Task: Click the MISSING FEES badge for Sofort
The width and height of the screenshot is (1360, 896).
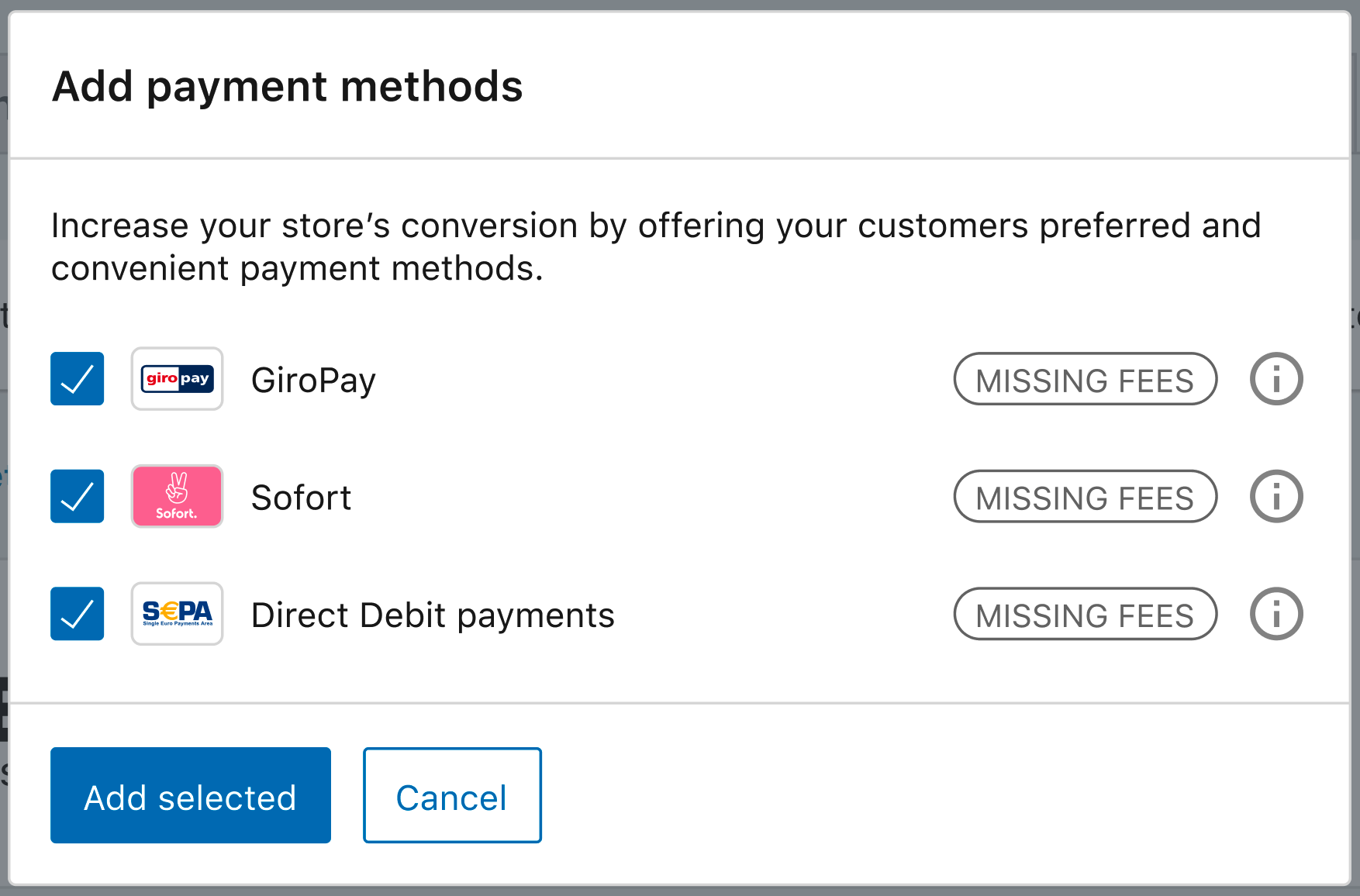Action: pyautogui.click(x=1085, y=496)
